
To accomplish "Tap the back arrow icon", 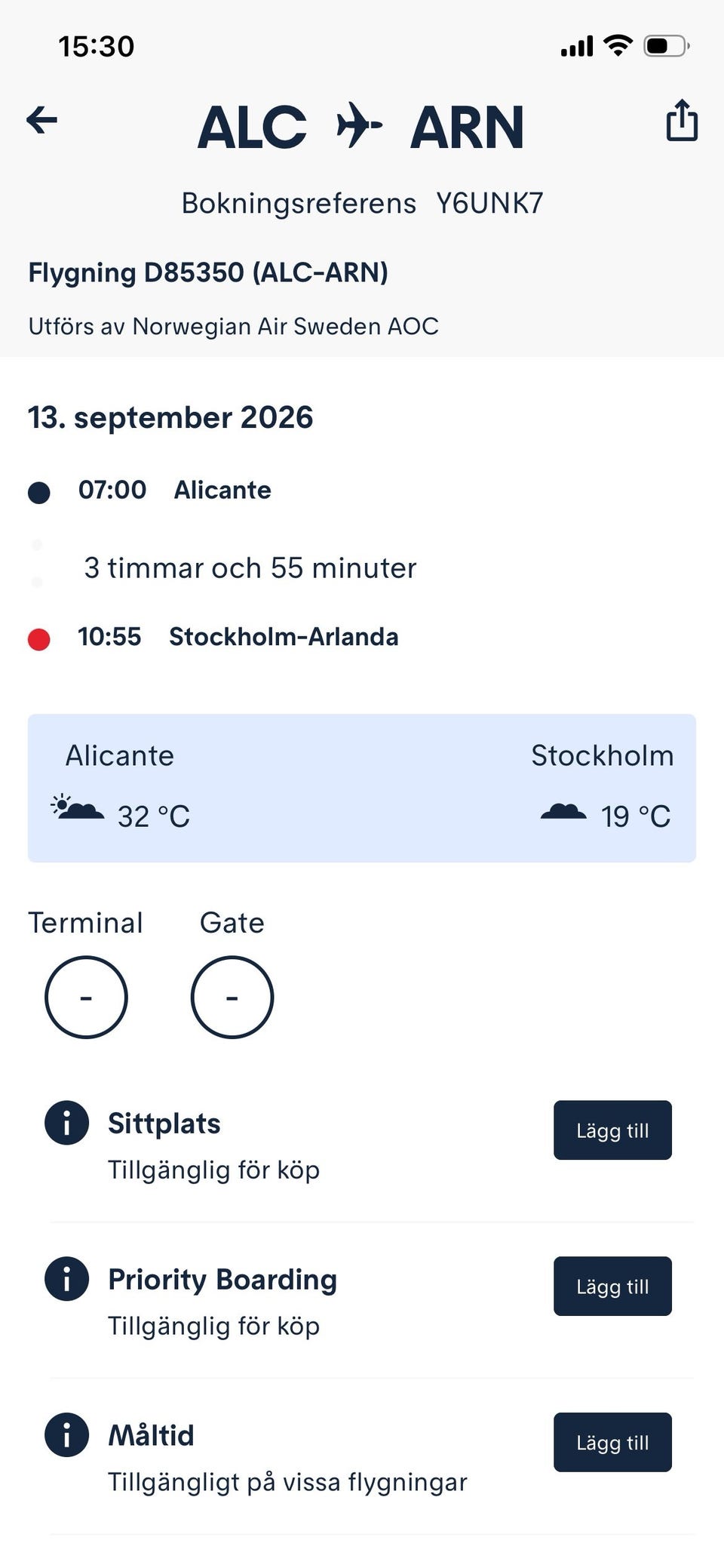I will [x=41, y=120].
